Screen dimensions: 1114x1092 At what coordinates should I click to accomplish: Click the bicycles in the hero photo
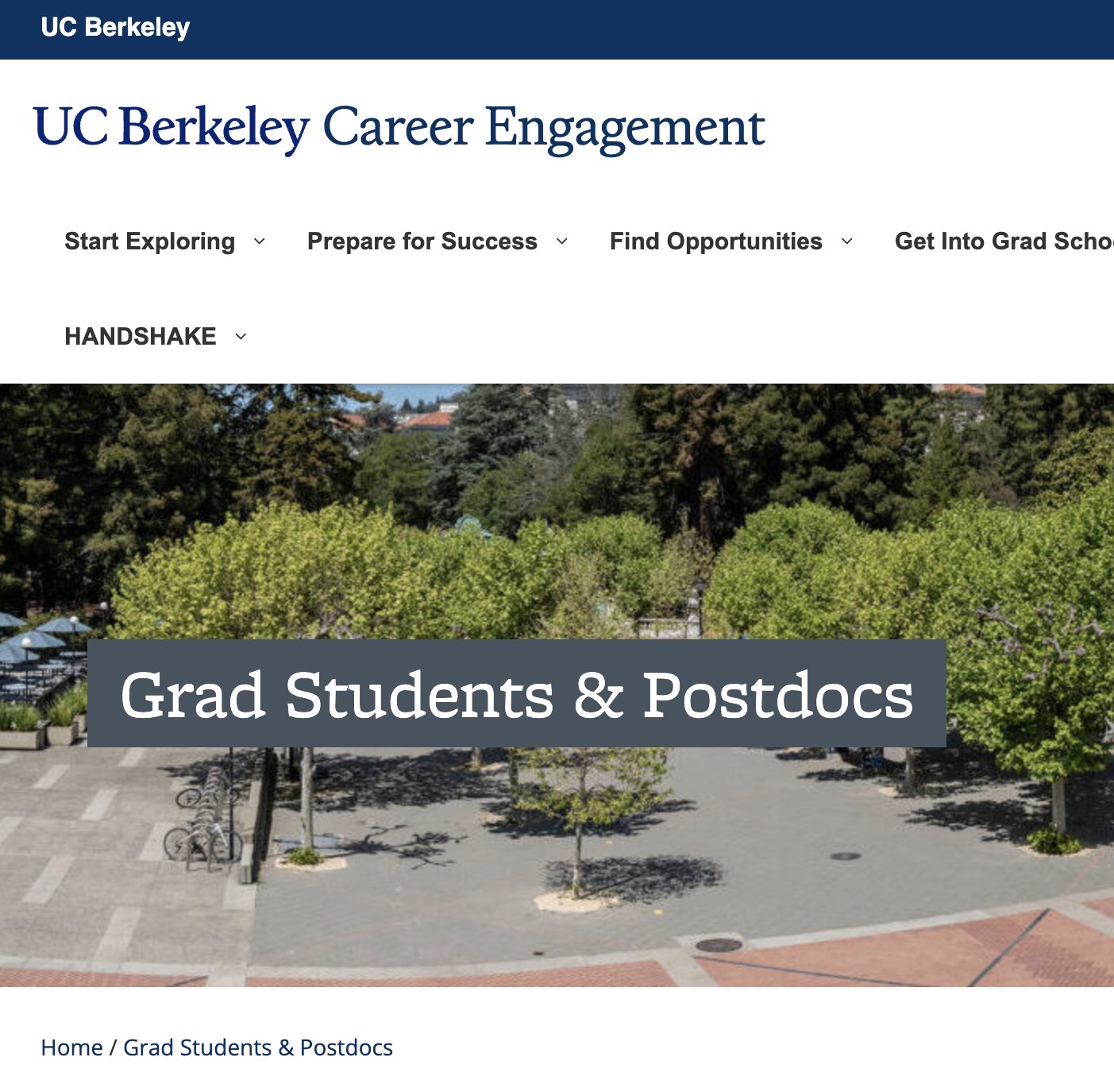203,818
